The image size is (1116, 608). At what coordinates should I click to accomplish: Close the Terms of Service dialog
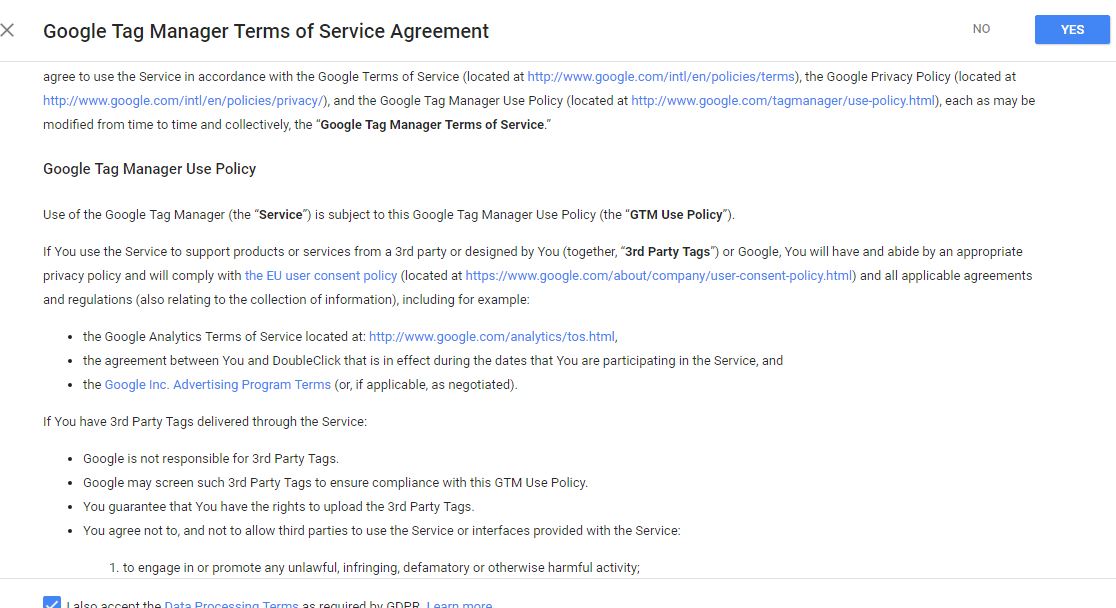coord(8,30)
